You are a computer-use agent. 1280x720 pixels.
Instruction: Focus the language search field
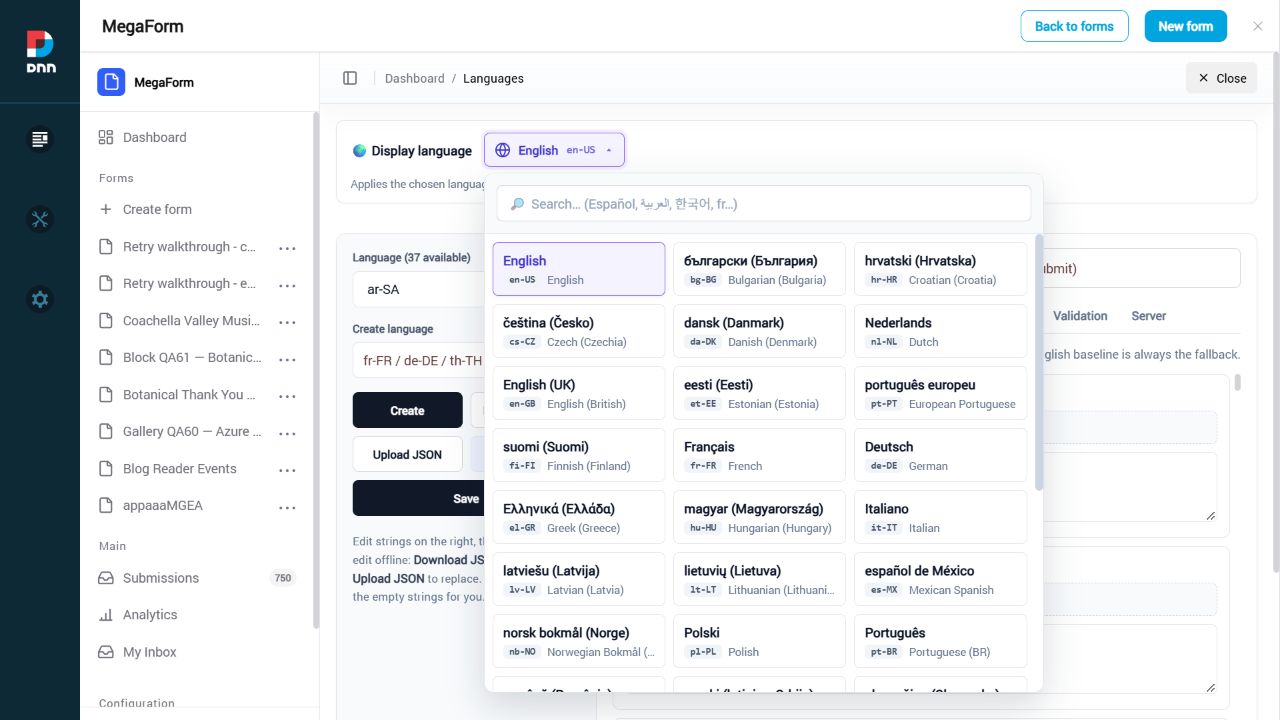click(764, 203)
